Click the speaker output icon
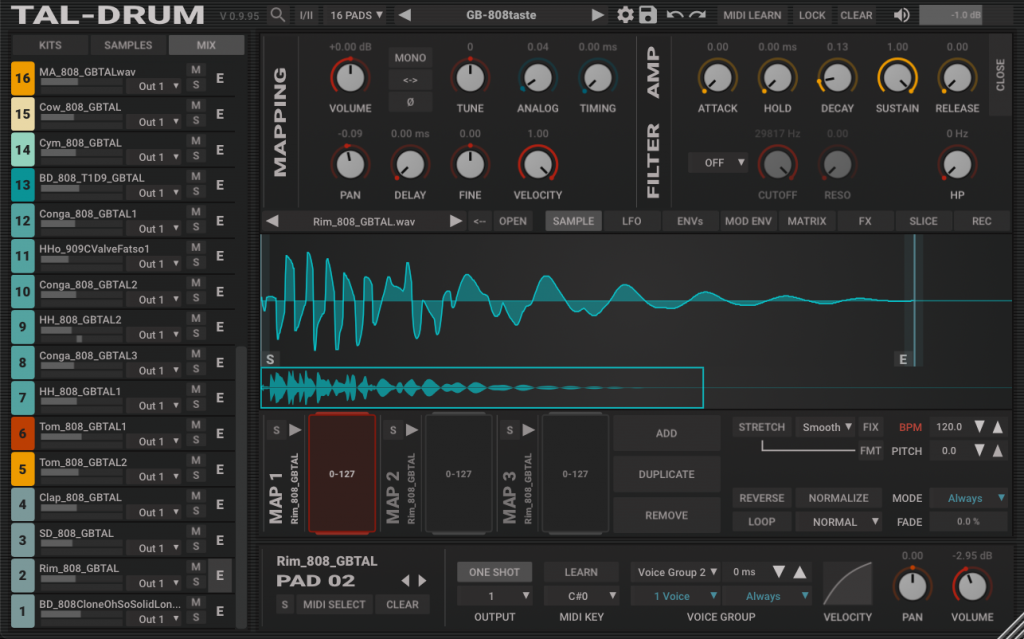Image resolution: width=1024 pixels, height=639 pixels. point(901,15)
